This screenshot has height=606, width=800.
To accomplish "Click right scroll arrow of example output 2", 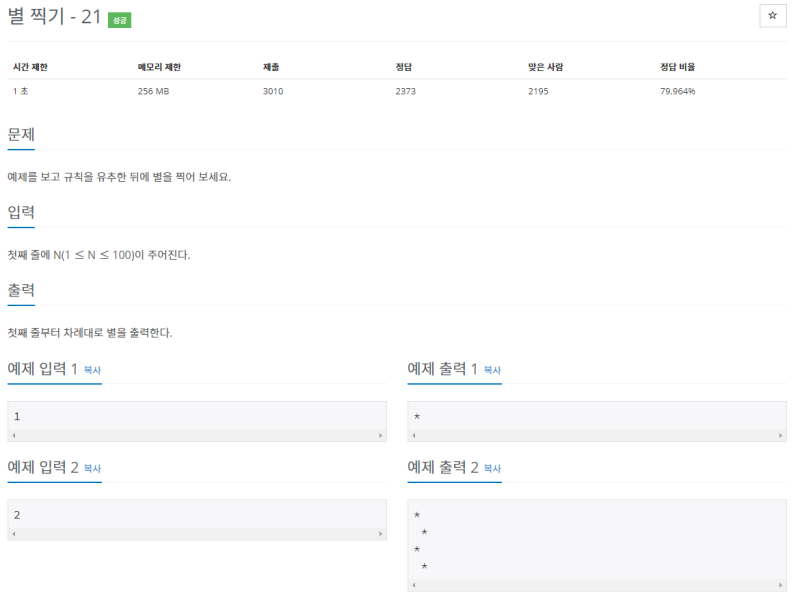I will point(781,586).
